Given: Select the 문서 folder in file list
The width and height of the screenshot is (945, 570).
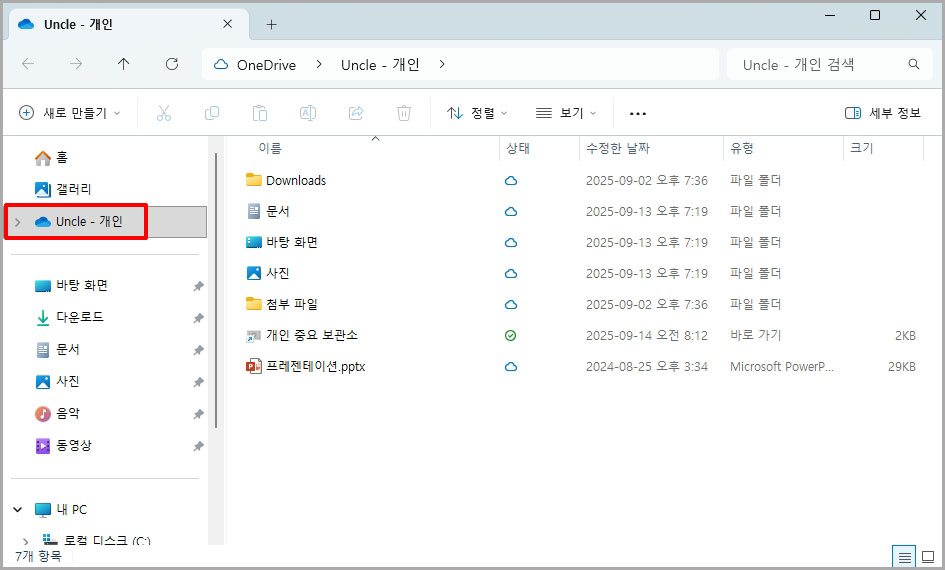Looking at the screenshot, I should tap(268, 211).
